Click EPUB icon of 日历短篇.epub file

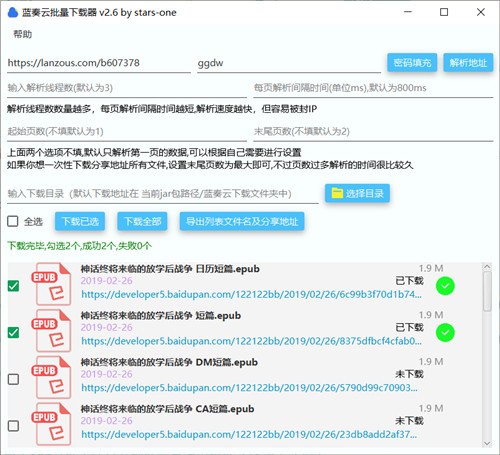tap(52, 284)
